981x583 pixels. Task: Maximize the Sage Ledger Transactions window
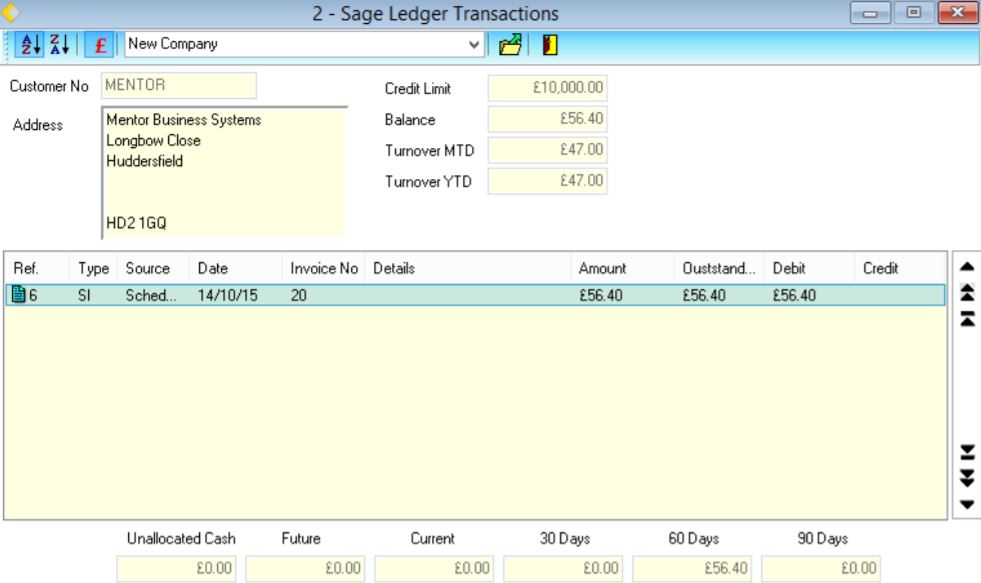pos(913,13)
